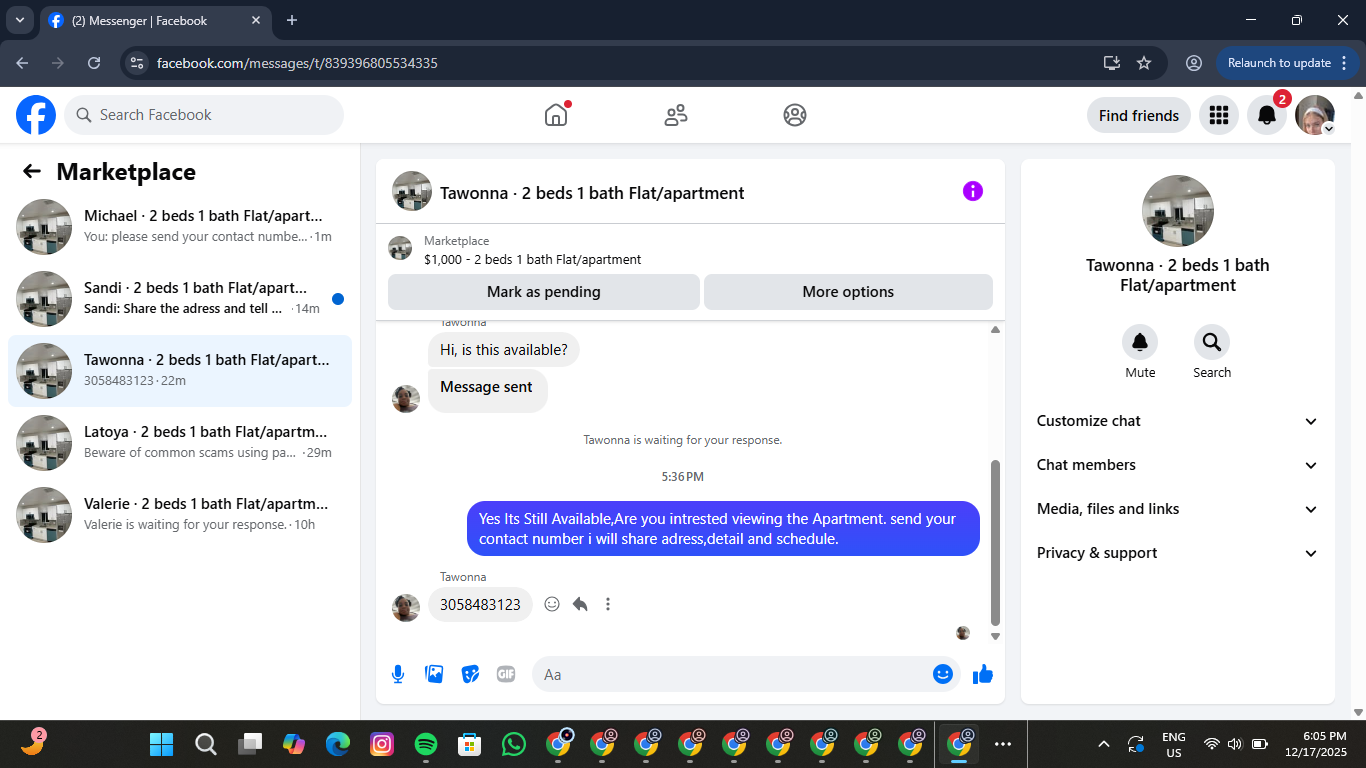Open WhatsApp from the taskbar

(514, 744)
